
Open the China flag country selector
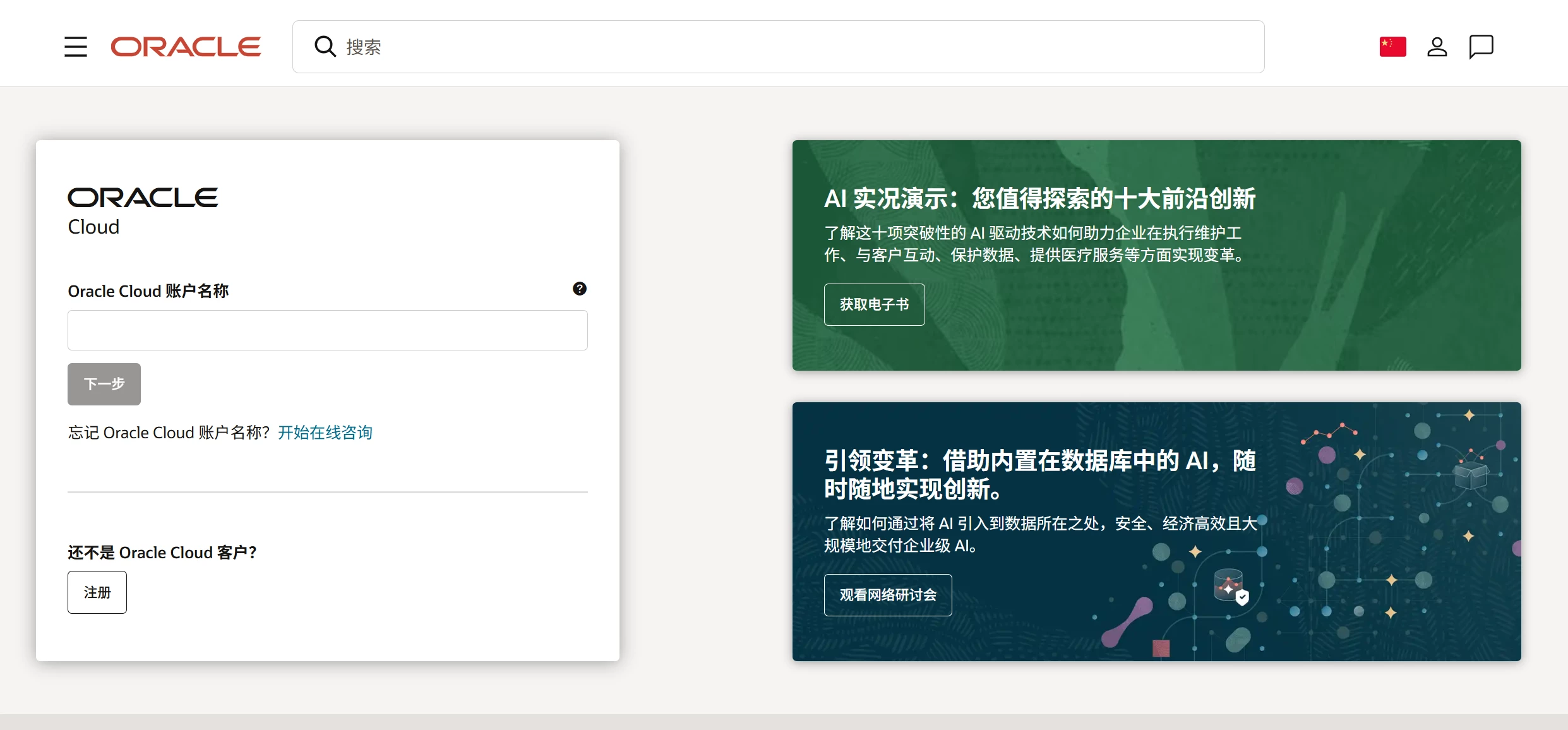point(1393,47)
